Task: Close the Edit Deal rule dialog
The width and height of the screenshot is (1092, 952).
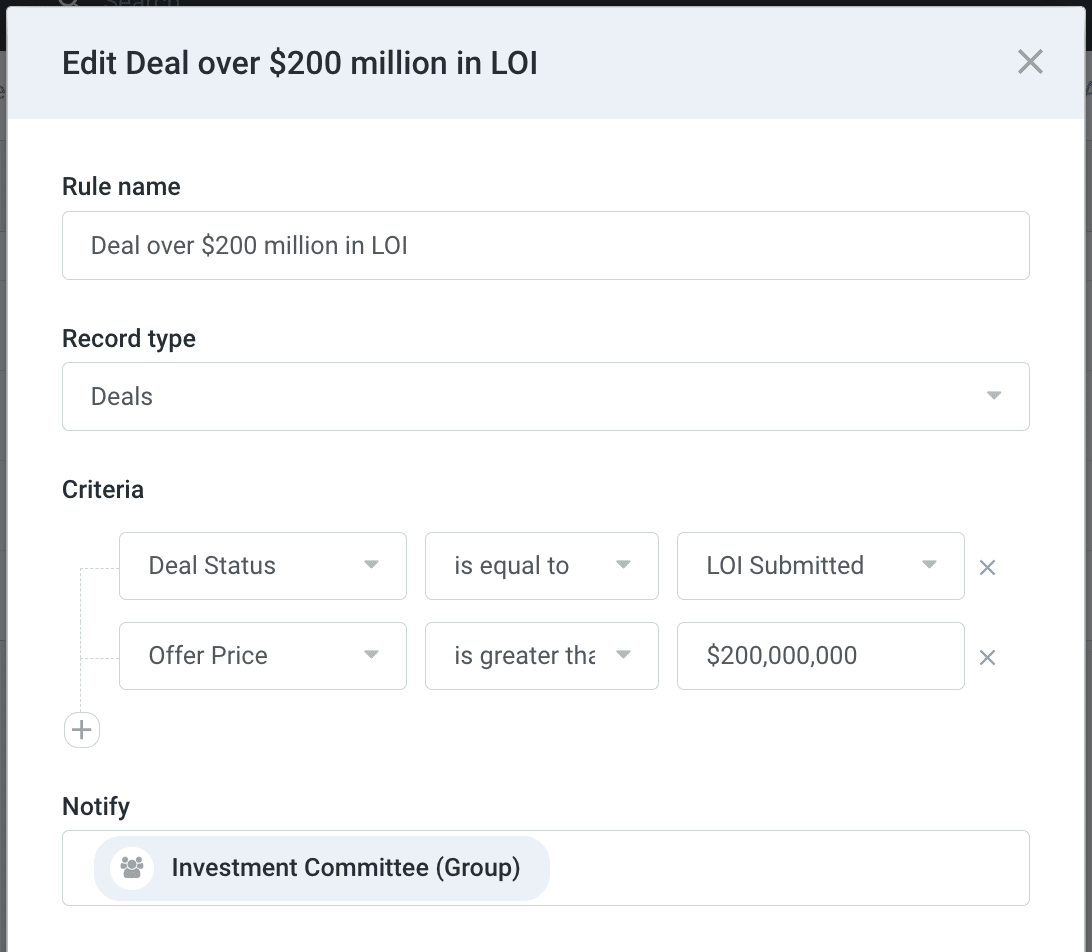Action: [1030, 62]
